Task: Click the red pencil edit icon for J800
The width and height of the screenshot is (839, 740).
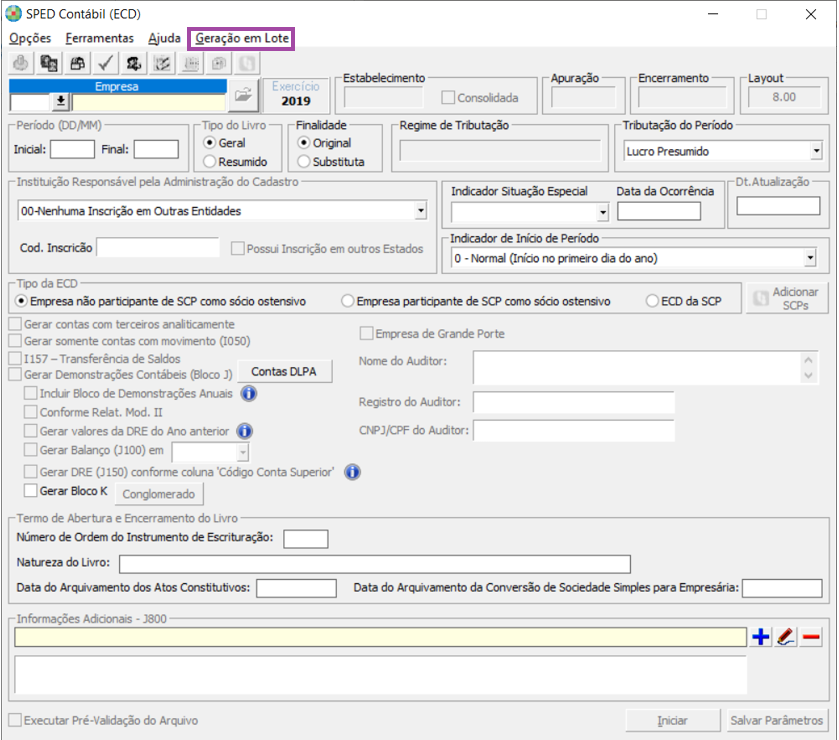Action: [786, 637]
